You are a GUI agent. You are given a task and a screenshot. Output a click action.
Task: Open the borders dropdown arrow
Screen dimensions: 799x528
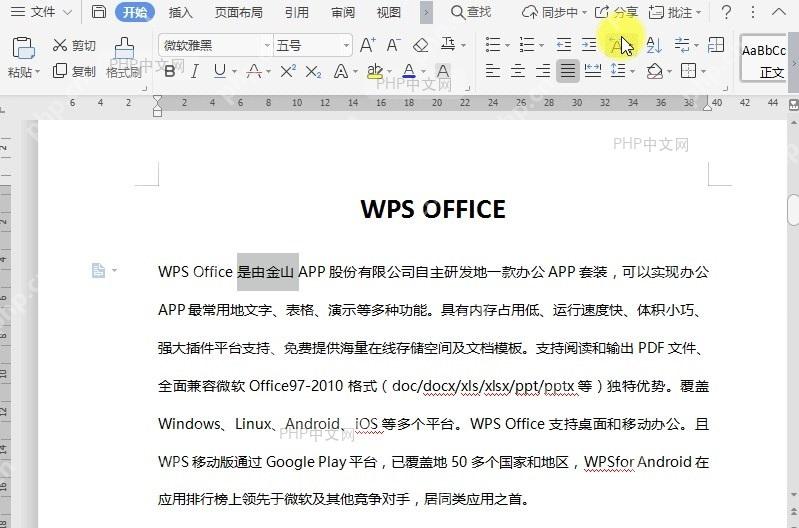point(704,71)
